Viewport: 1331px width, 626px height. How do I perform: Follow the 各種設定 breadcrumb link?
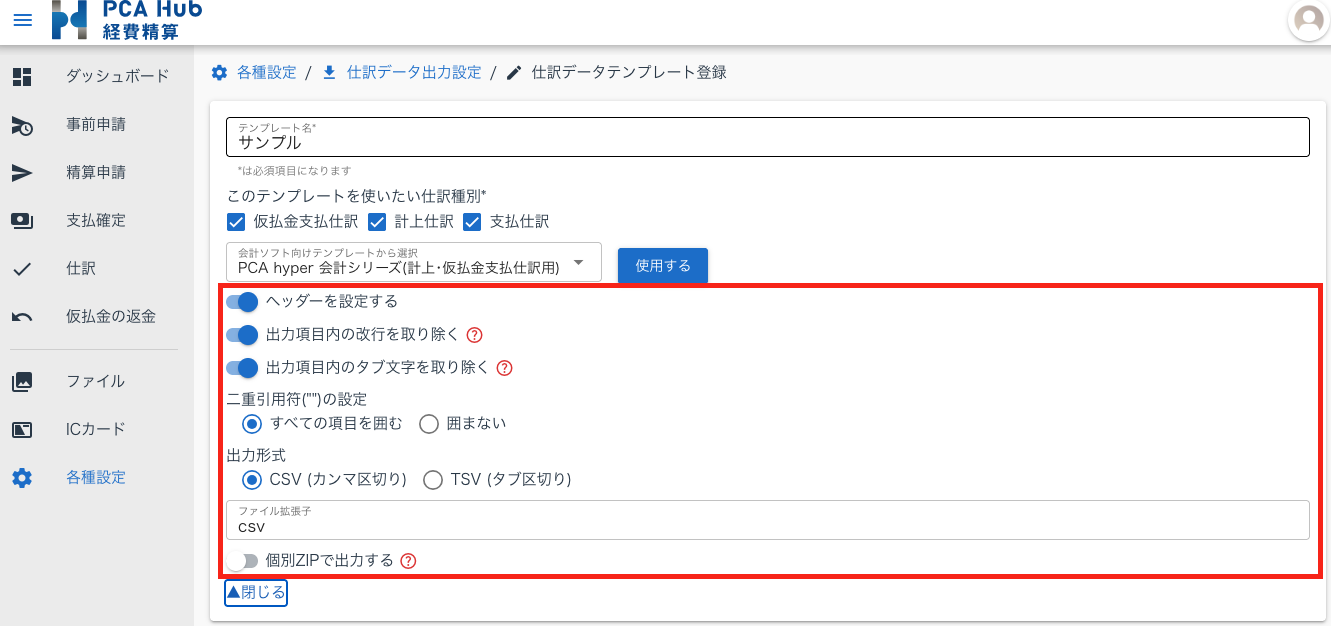click(266, 73)
